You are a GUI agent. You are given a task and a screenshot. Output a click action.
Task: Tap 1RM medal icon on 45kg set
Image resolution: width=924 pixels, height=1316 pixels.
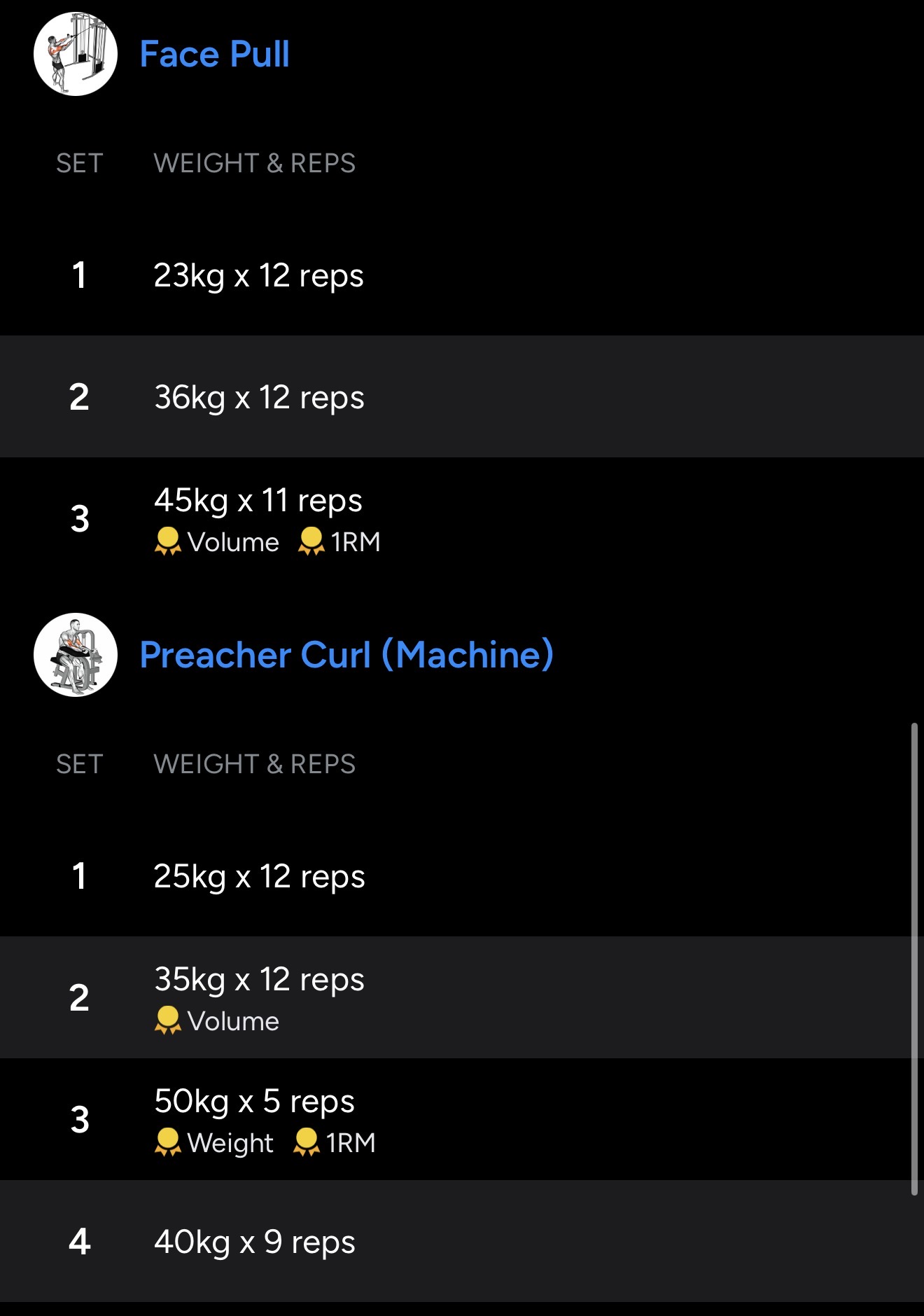point(311,541)
